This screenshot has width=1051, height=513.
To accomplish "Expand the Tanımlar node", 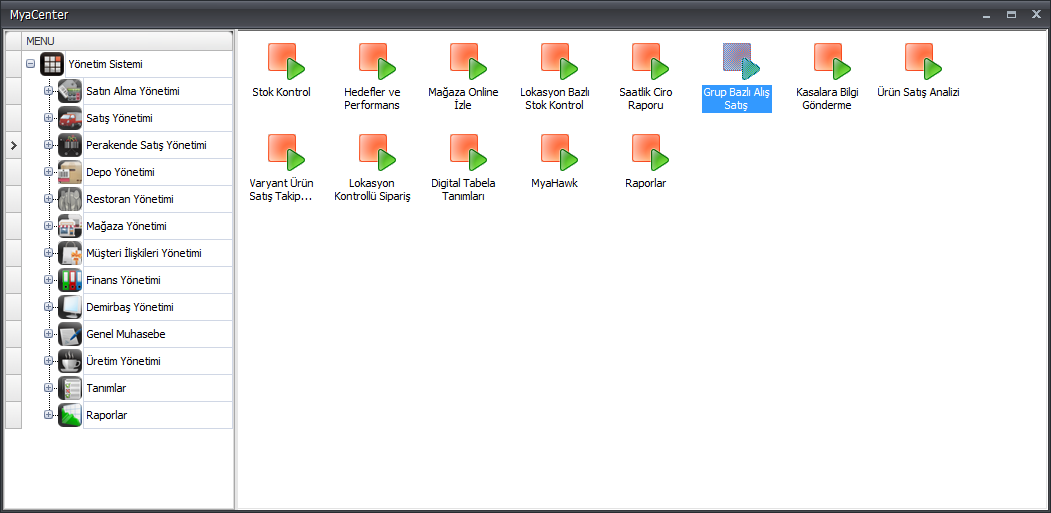I will (48, 388).
